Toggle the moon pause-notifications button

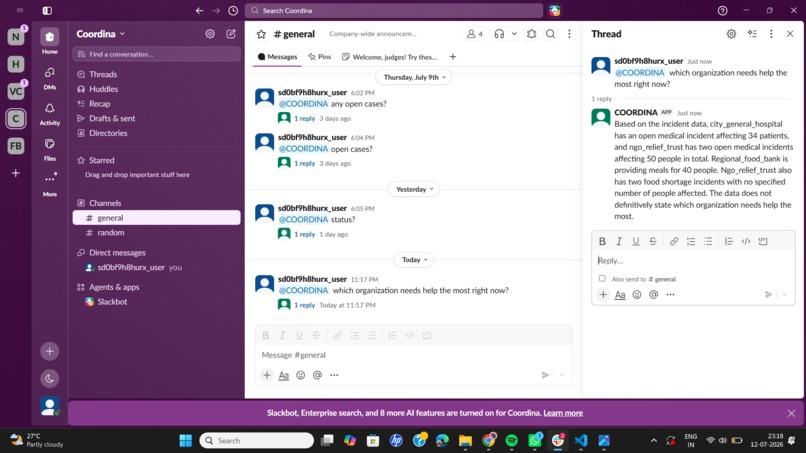[49, 379]
